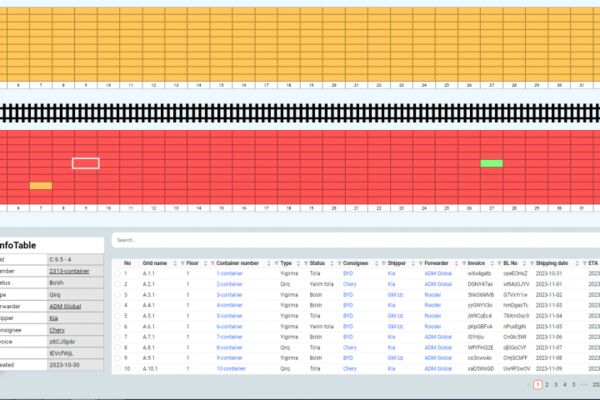Select radio for row 8 A.8.1
This screenshot has width=600, height=400.
pos(117,348)
